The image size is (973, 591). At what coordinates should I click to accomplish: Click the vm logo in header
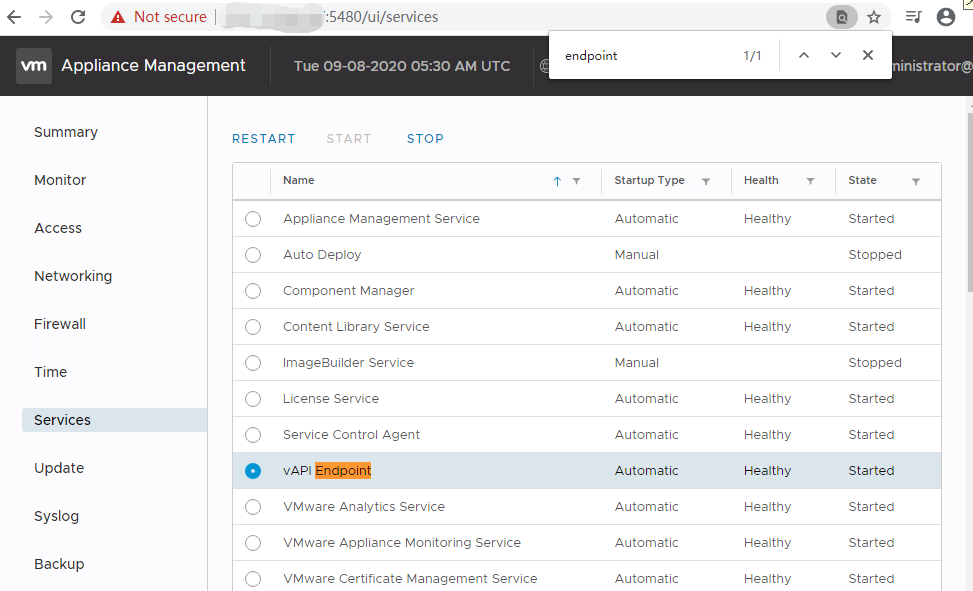34,66
